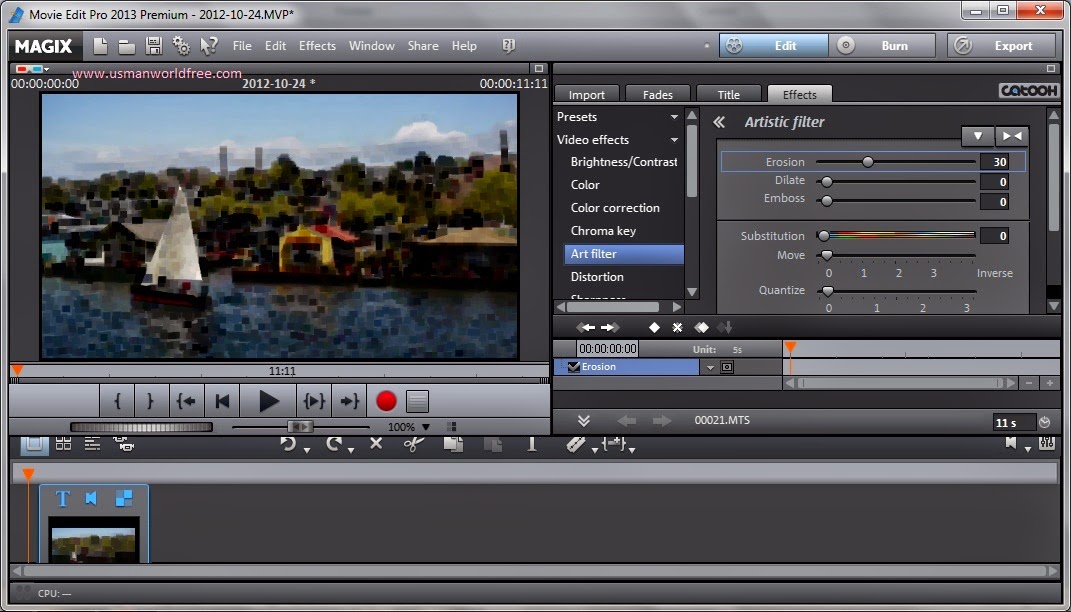Switch to the Title tab
The width and height of the screenshot is (1071, 612).
[729, 95]
